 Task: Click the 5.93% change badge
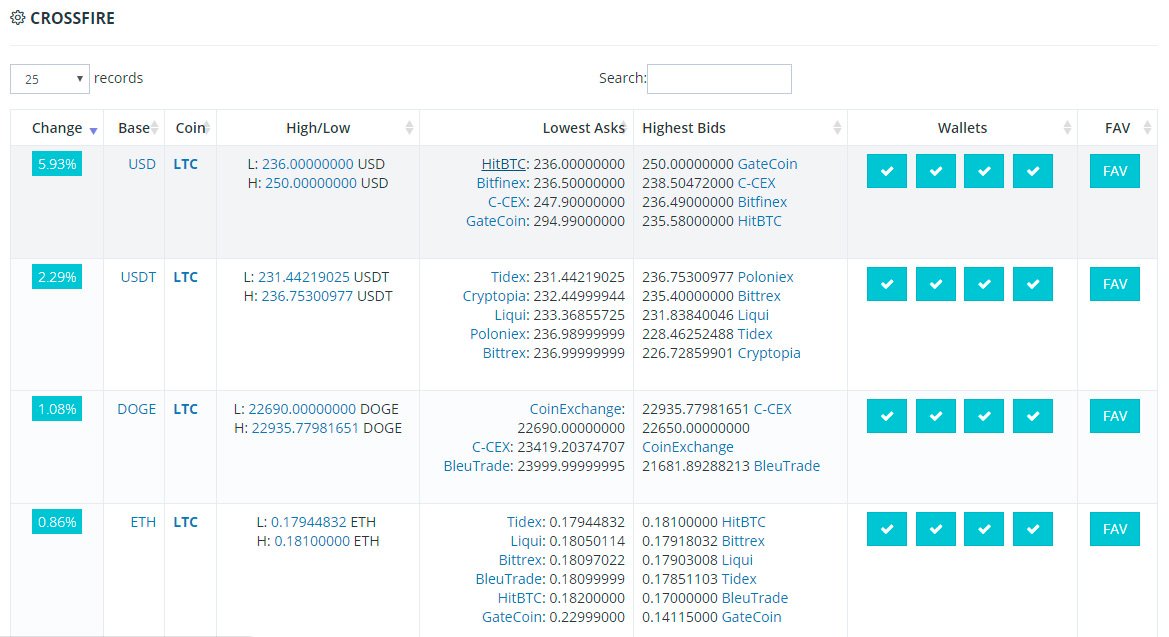coord(57,164)
